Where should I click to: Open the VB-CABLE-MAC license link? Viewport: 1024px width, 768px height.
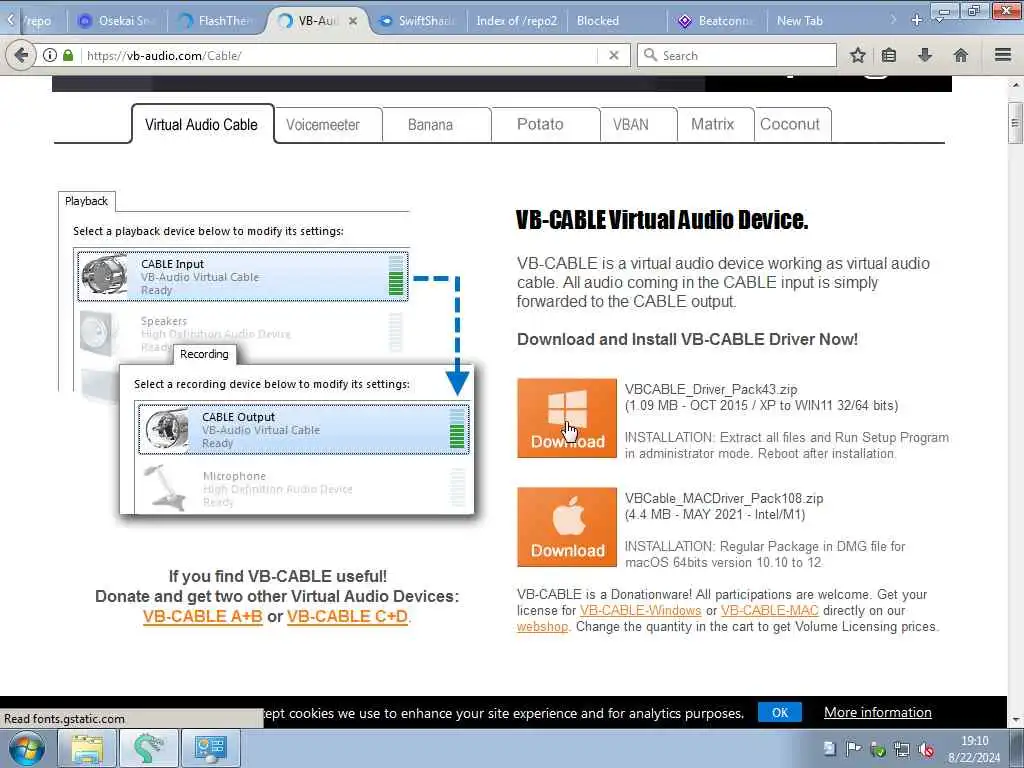click(x=769, y=611)
